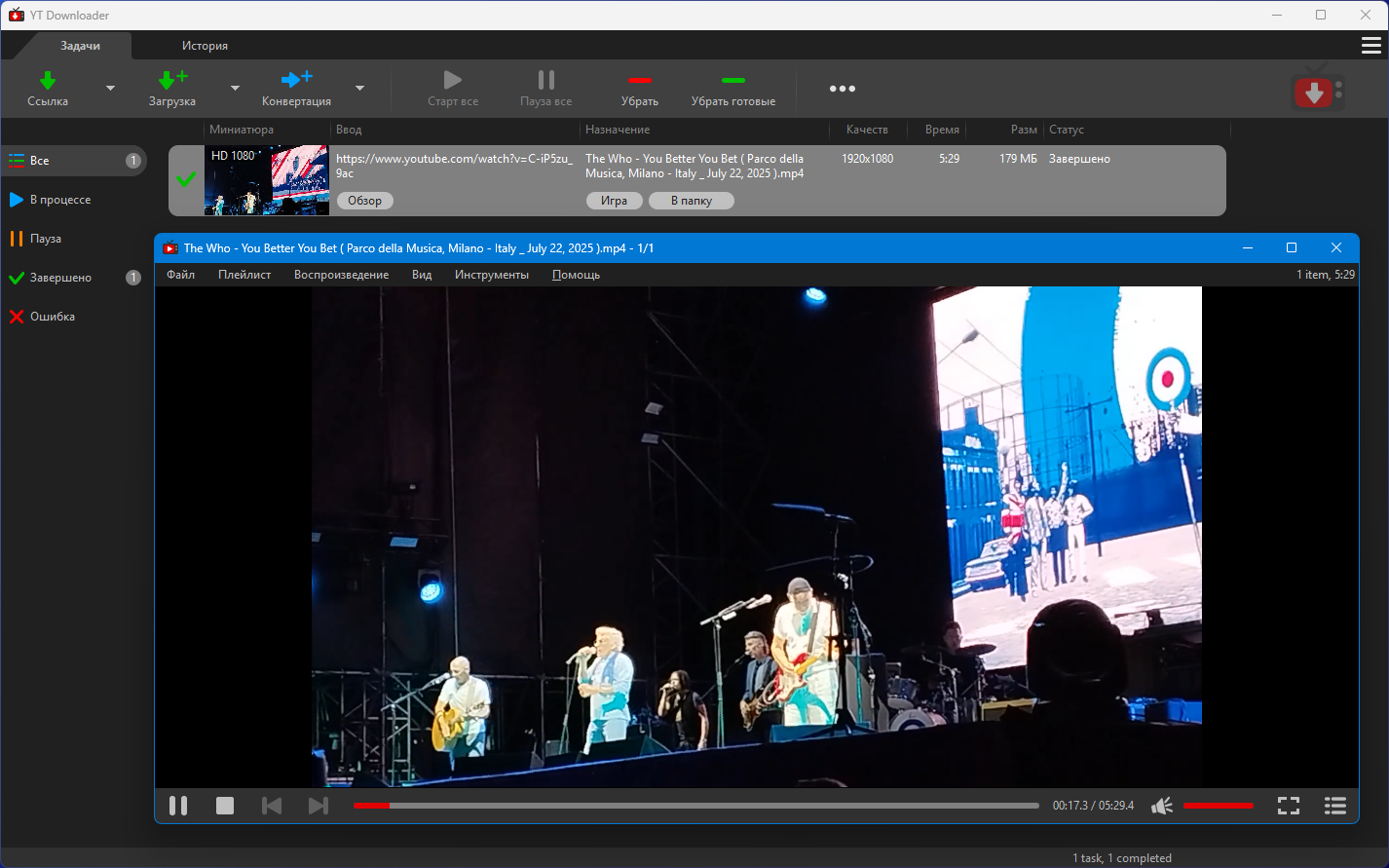Expand the Загрузка dropdown arrow

coord(235,89)
